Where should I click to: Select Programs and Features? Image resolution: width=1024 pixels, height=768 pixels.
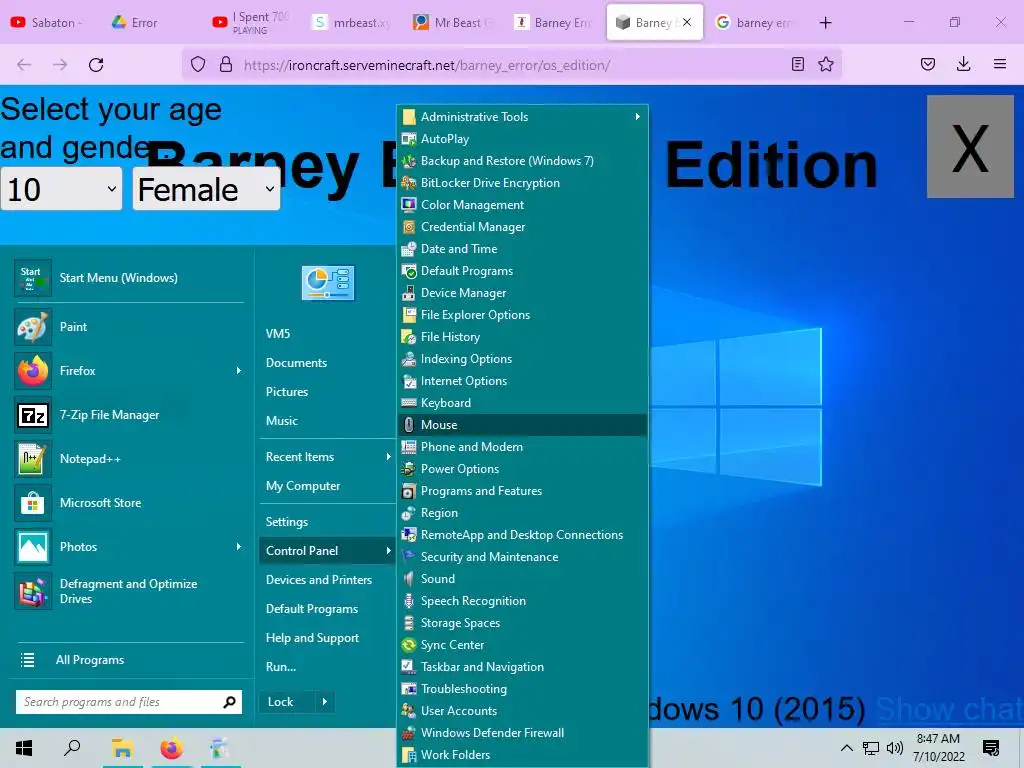click(x=522, y=491)
